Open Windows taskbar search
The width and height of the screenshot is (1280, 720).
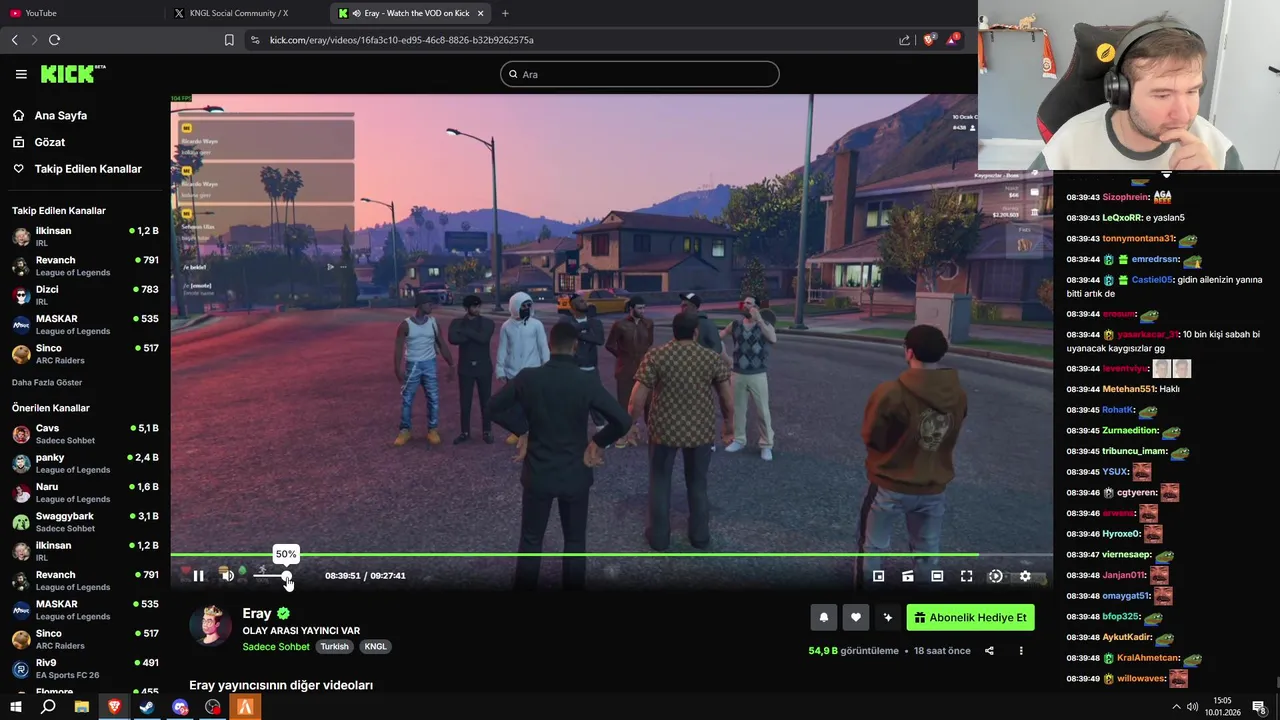tap(48, 707)
